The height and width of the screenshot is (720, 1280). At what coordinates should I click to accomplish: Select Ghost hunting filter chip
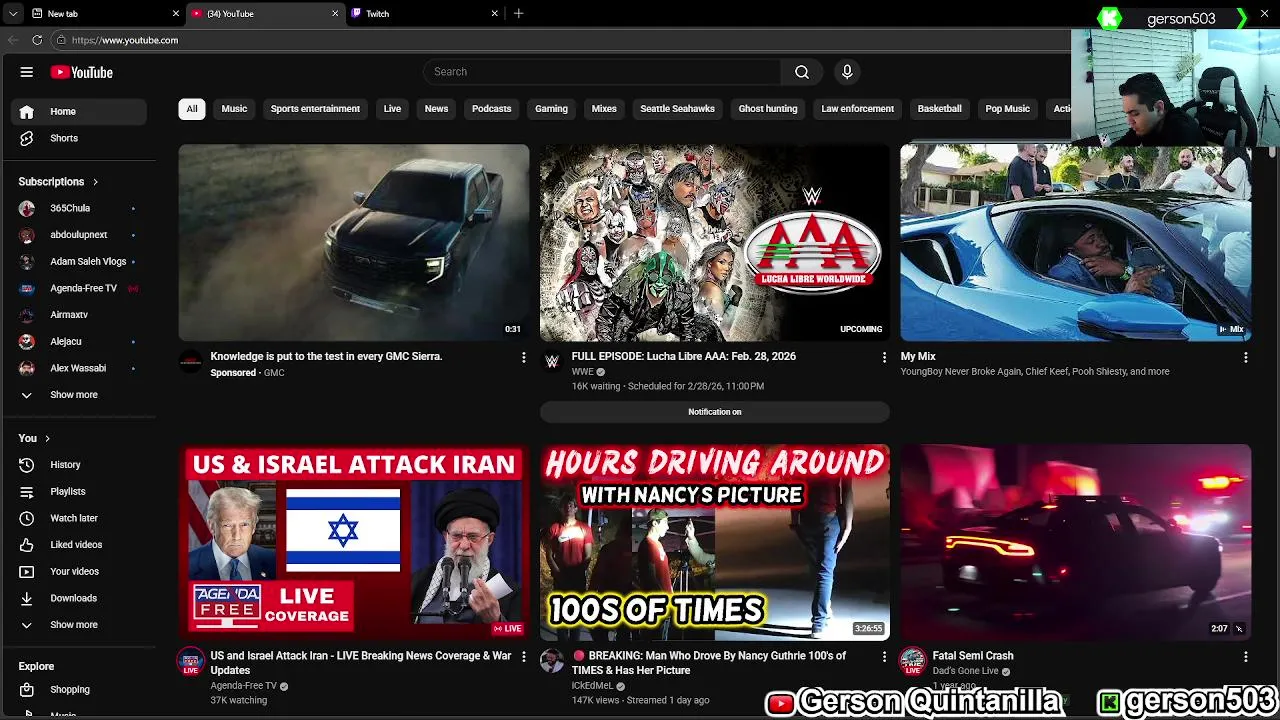[768, 109]
